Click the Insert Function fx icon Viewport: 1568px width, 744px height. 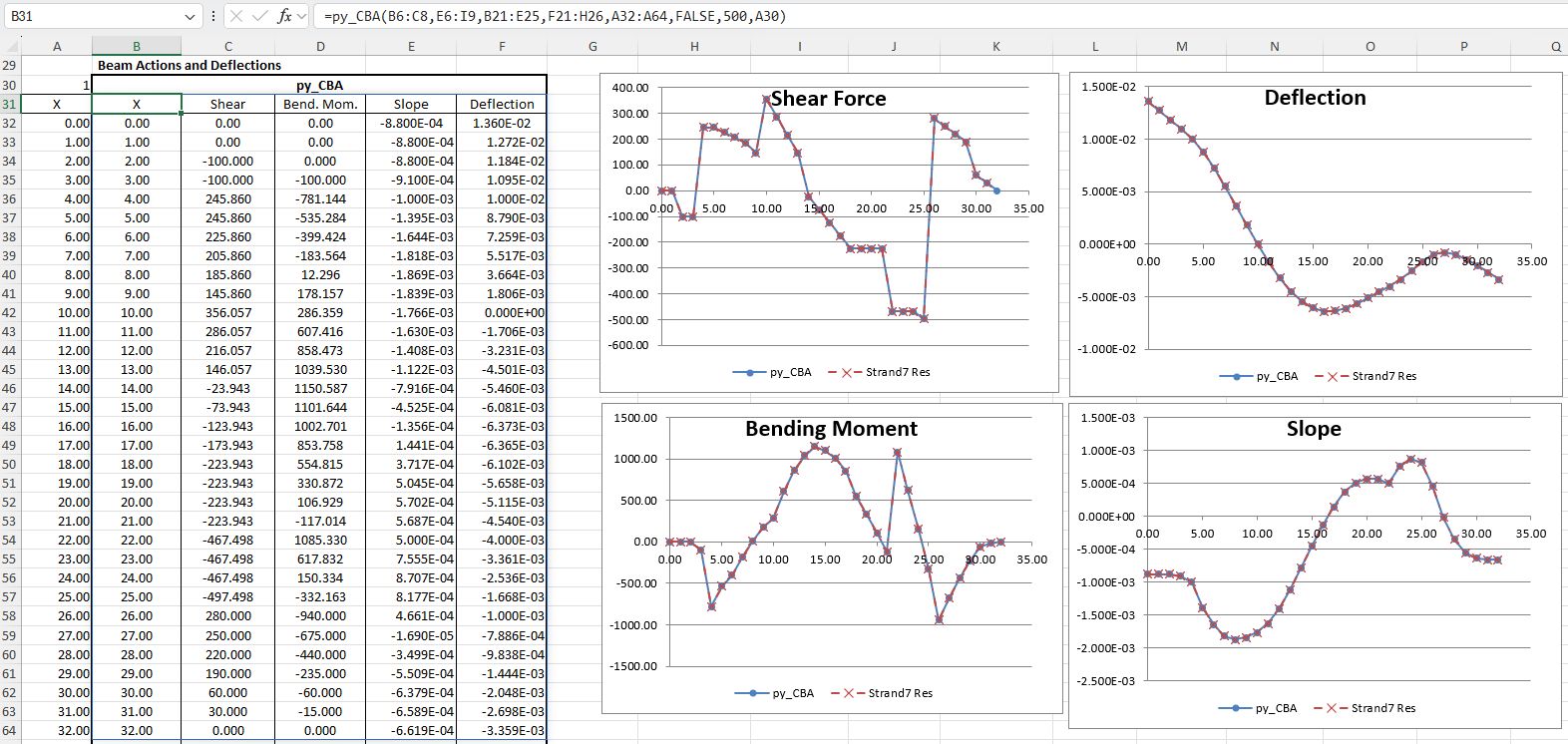[284, 16]
